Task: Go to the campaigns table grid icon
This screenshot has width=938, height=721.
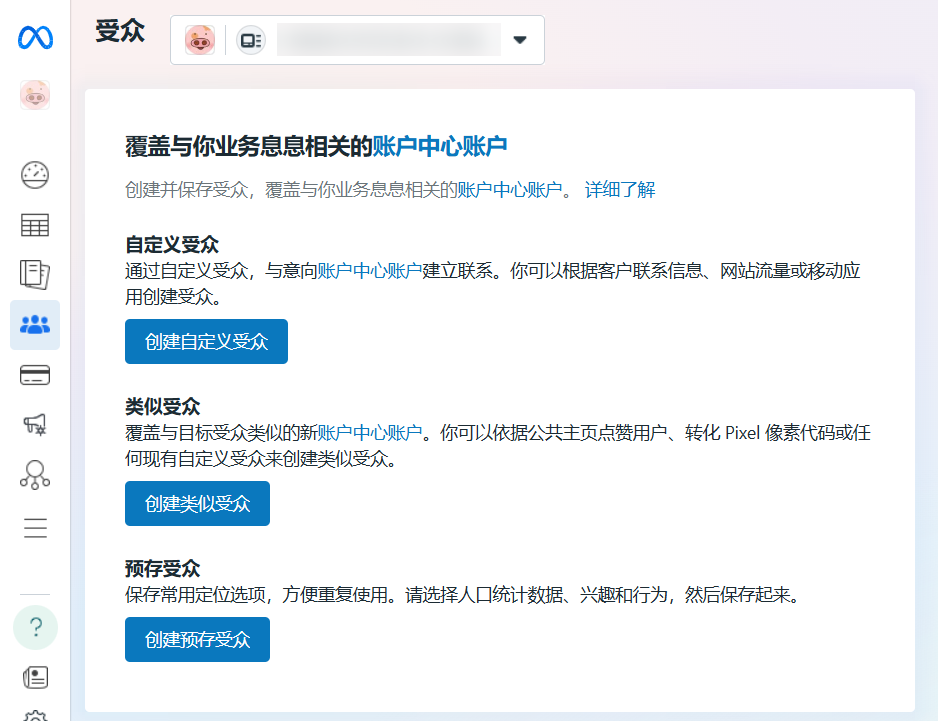Action: (35, 225)
